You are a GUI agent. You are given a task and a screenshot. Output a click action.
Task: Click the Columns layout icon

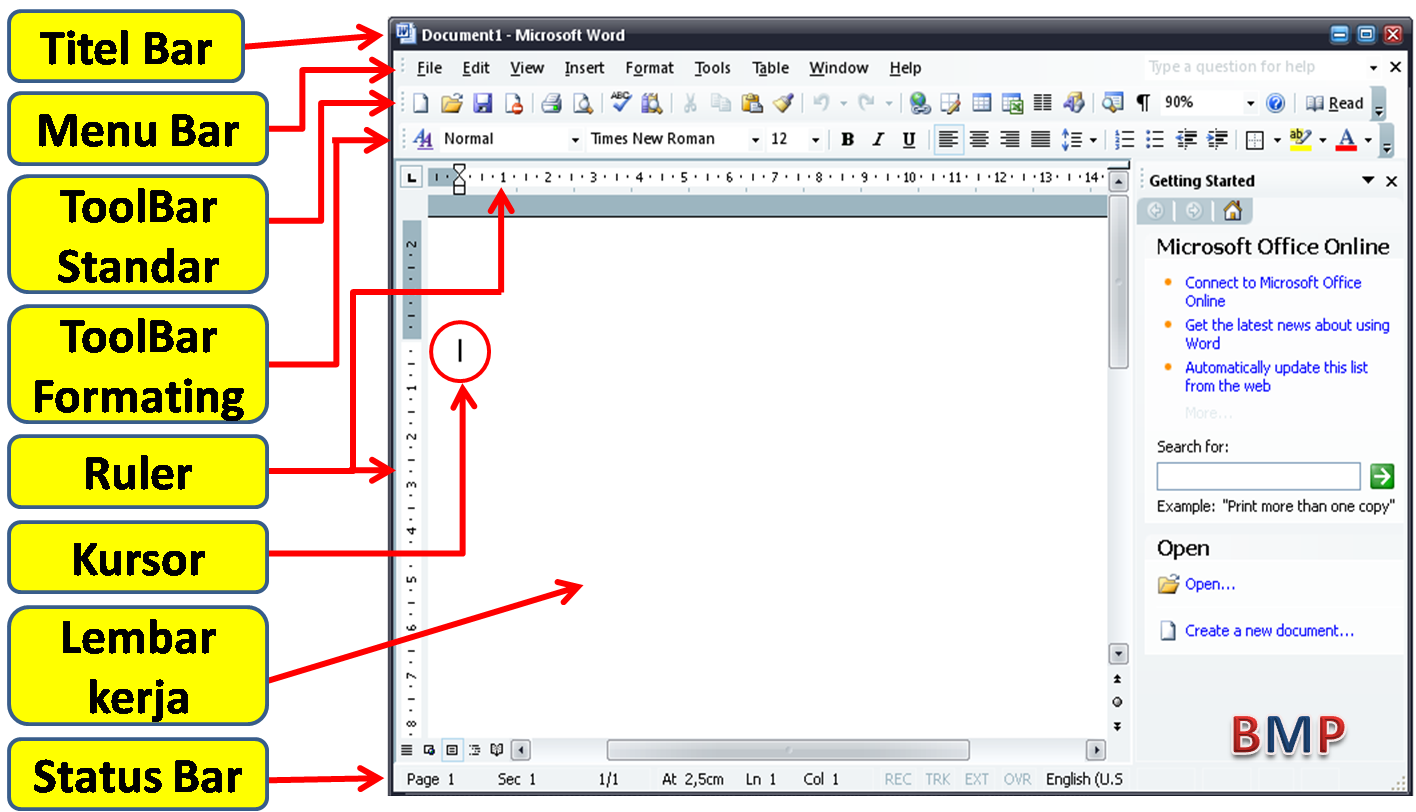(1043, 103)
